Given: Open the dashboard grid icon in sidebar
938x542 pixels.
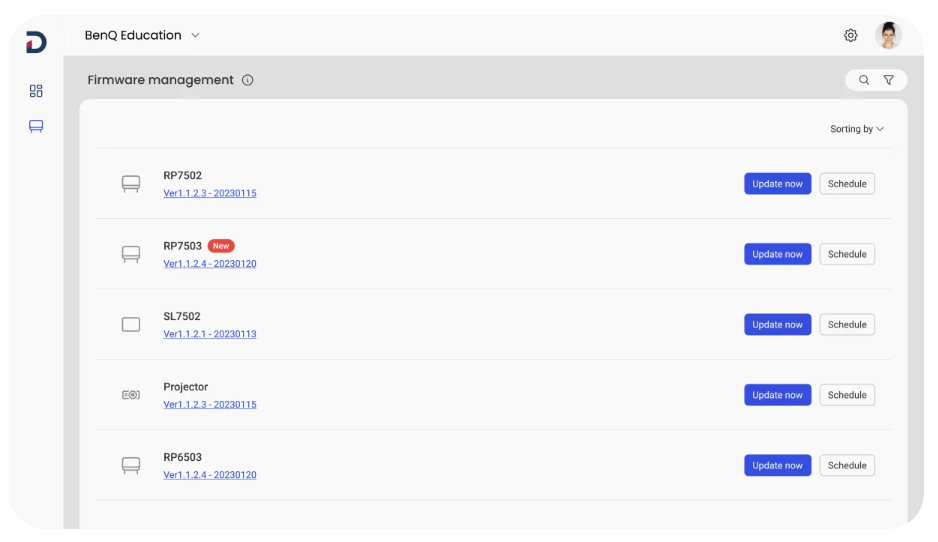Looking at the screenshot, I should [x=36, y=91].
